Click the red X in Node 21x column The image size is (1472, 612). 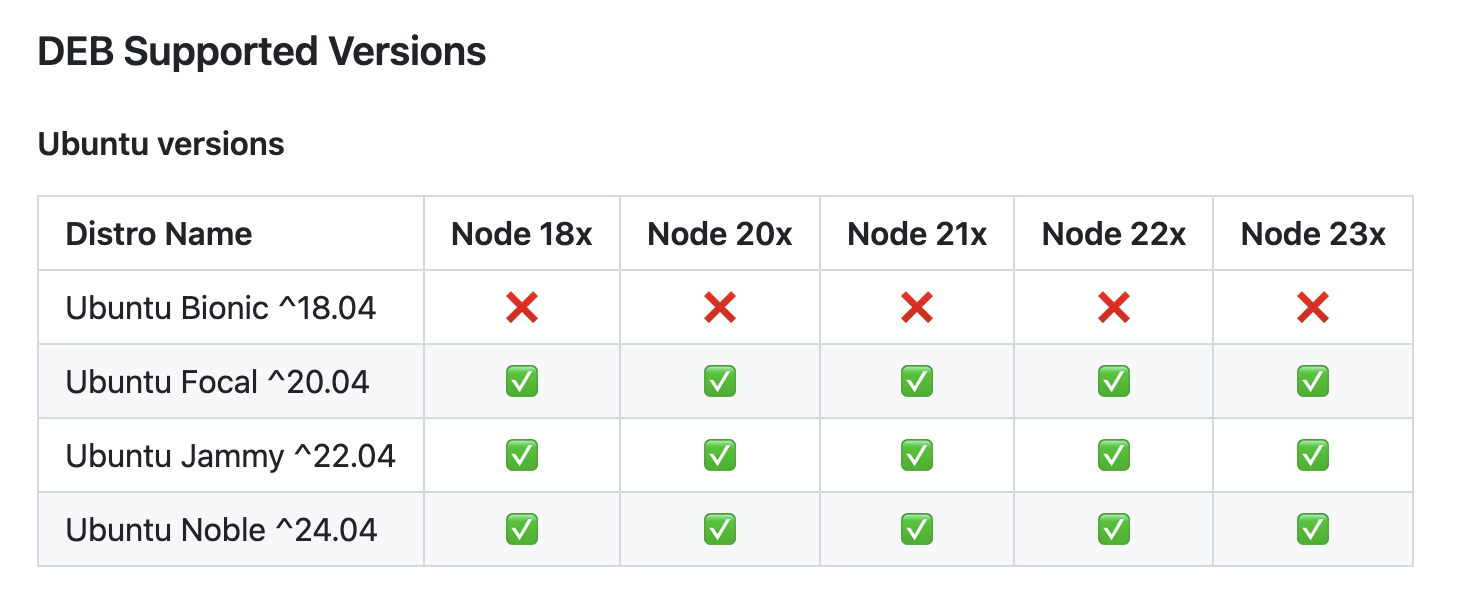pos(917,308)
